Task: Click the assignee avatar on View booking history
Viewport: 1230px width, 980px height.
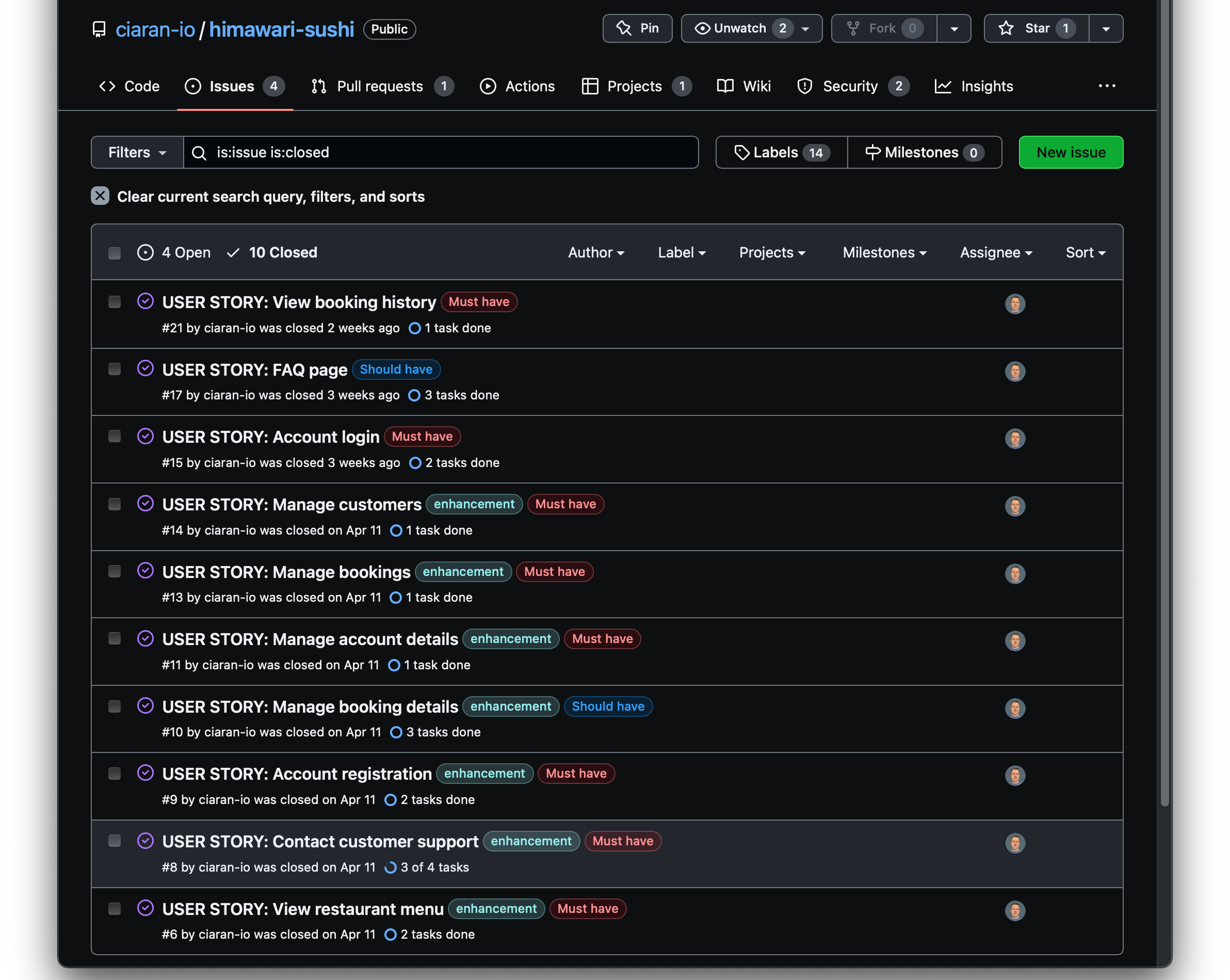Action: coord(1015,303)
